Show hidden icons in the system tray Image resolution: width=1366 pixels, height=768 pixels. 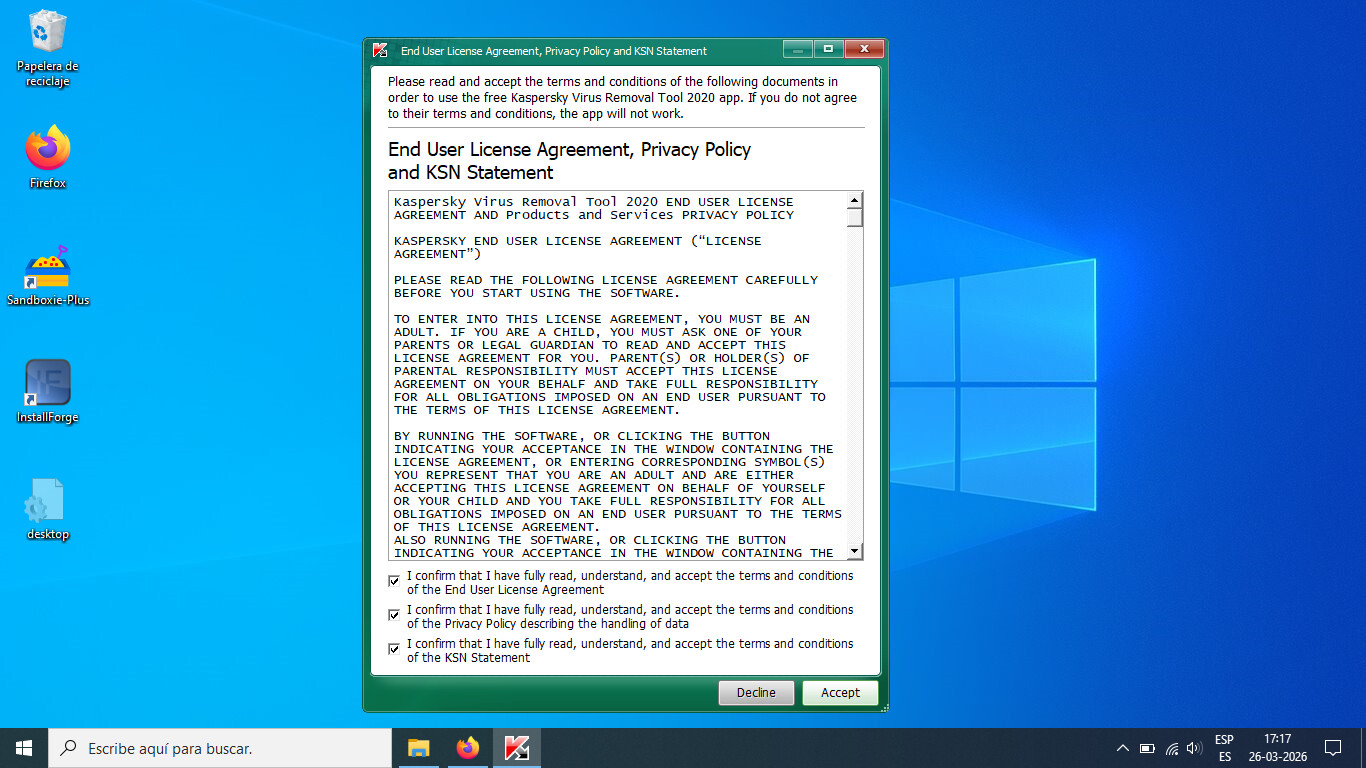click(x=1122, y=748)
